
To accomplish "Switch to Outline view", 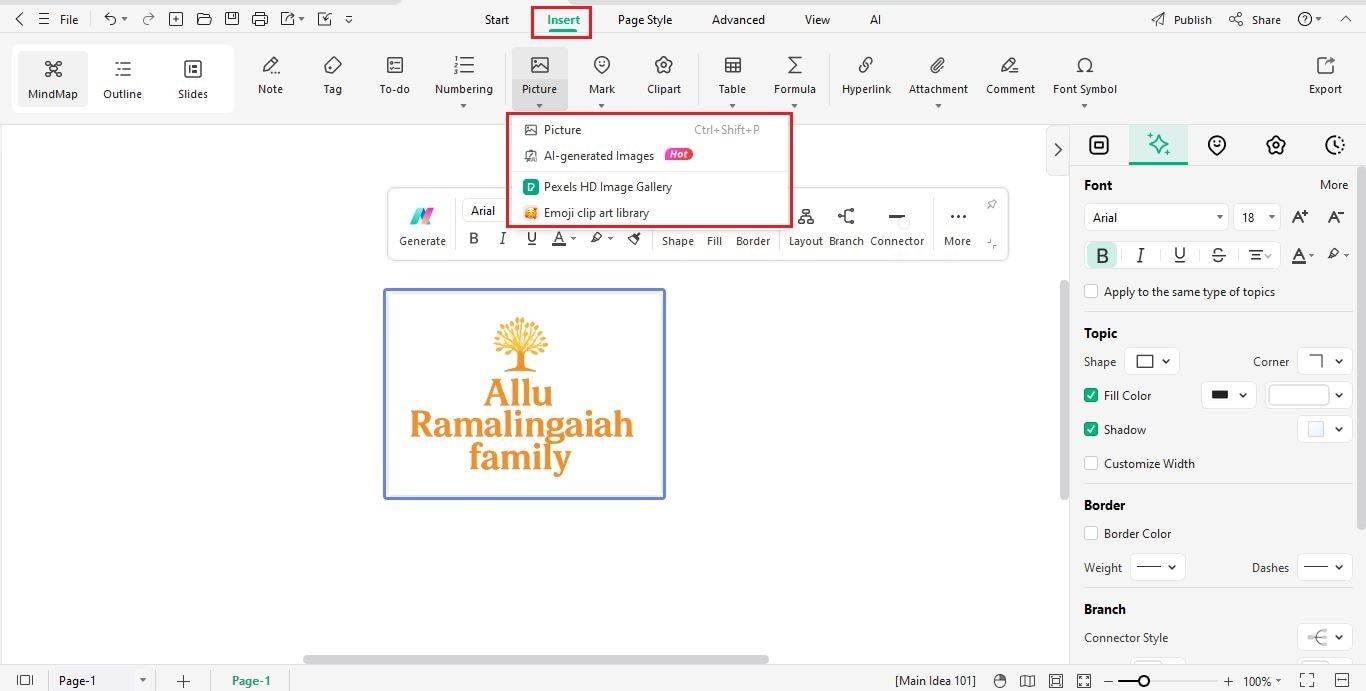I will pyautogui.click(x=122, y=79).
